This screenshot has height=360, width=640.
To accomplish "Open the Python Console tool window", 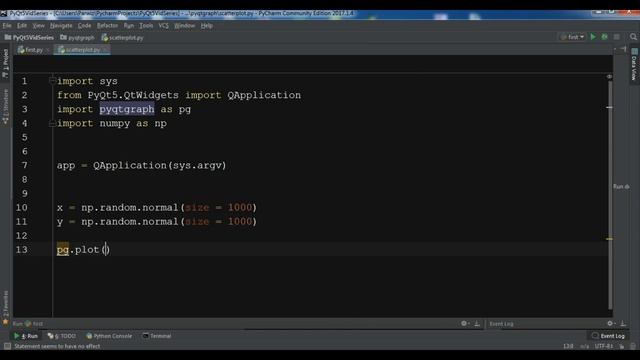I will coord(109,336).
